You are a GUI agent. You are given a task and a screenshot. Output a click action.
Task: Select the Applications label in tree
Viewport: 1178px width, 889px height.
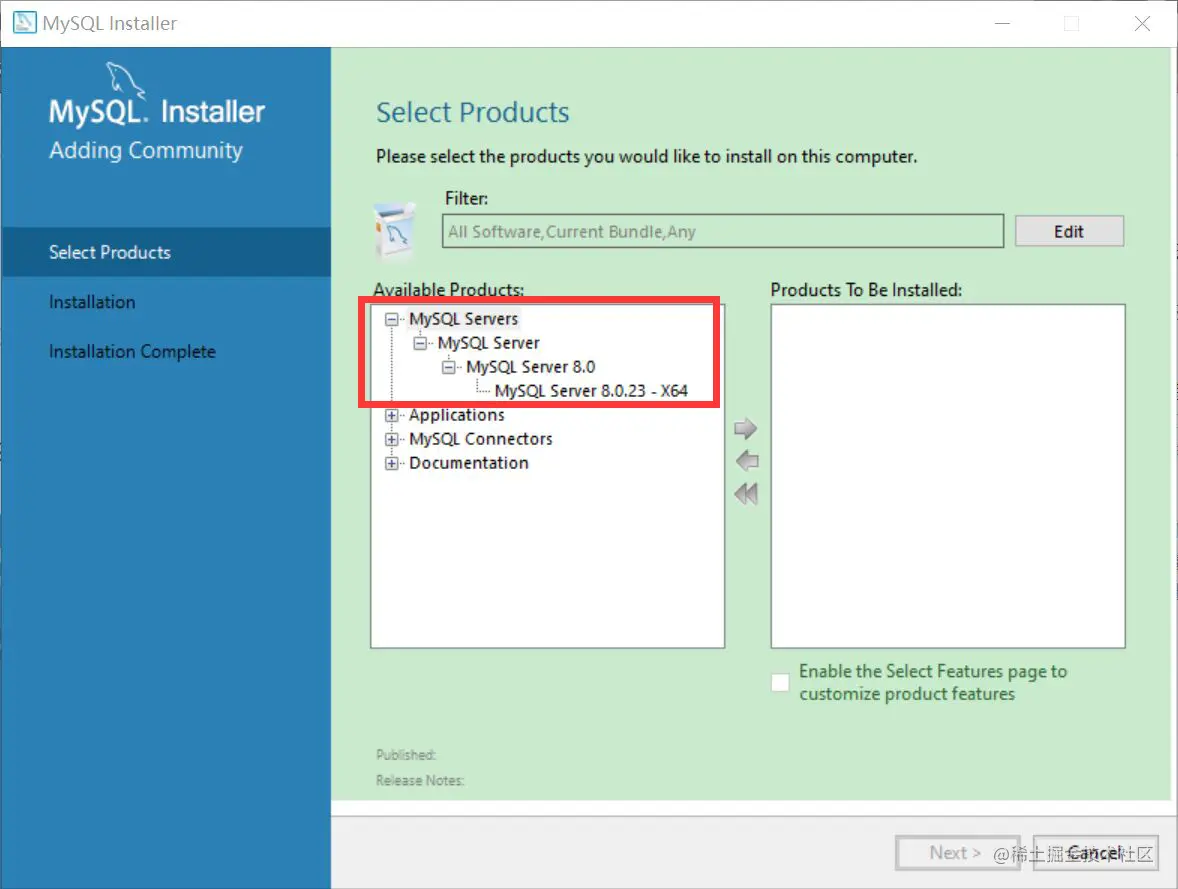pyautogui.click(x=457, y=415)
